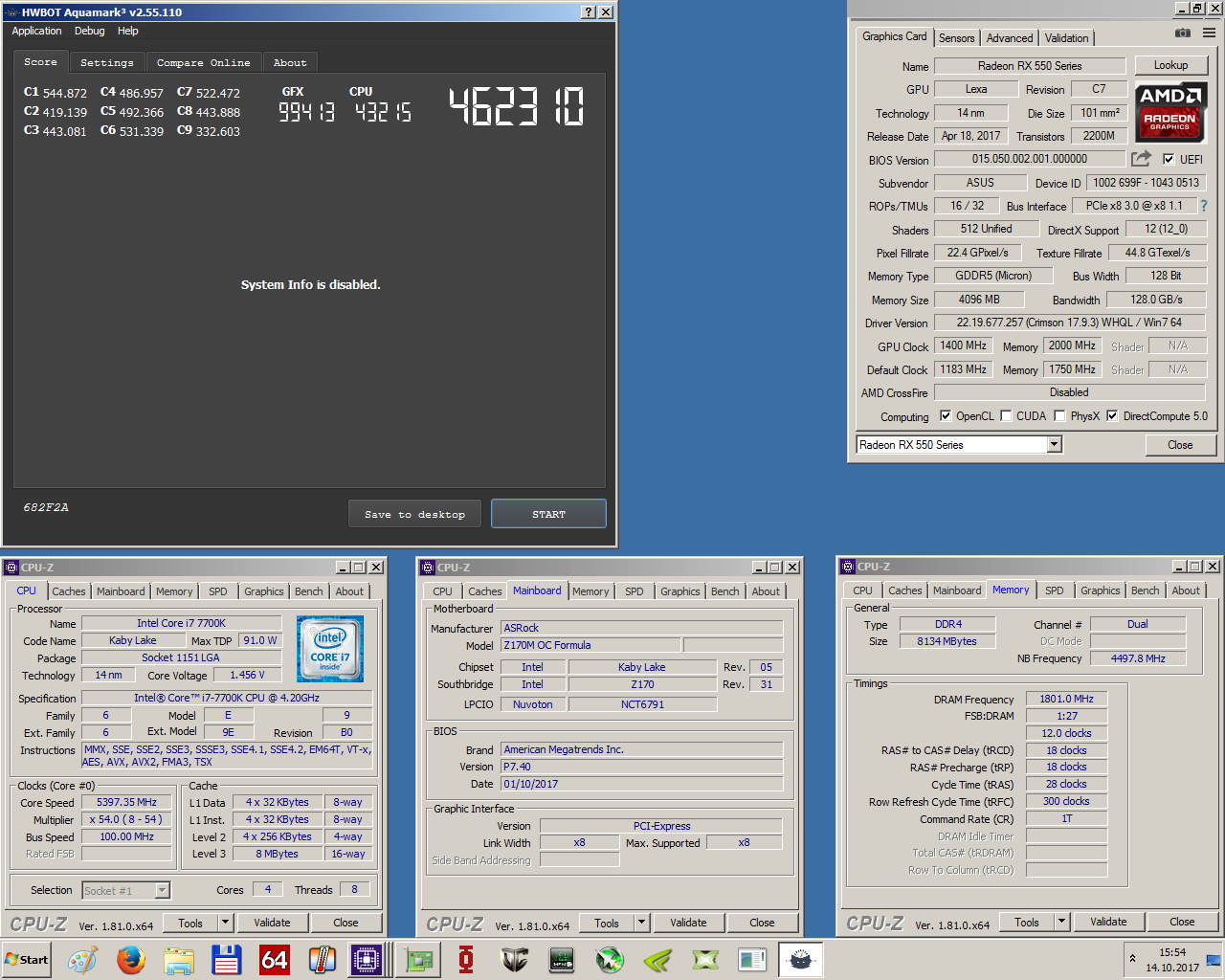The height and width of the screenshot is (980, 1225).
Task: Open Windows Explorer folder icon in the taskbar
Action: [178, 959]
